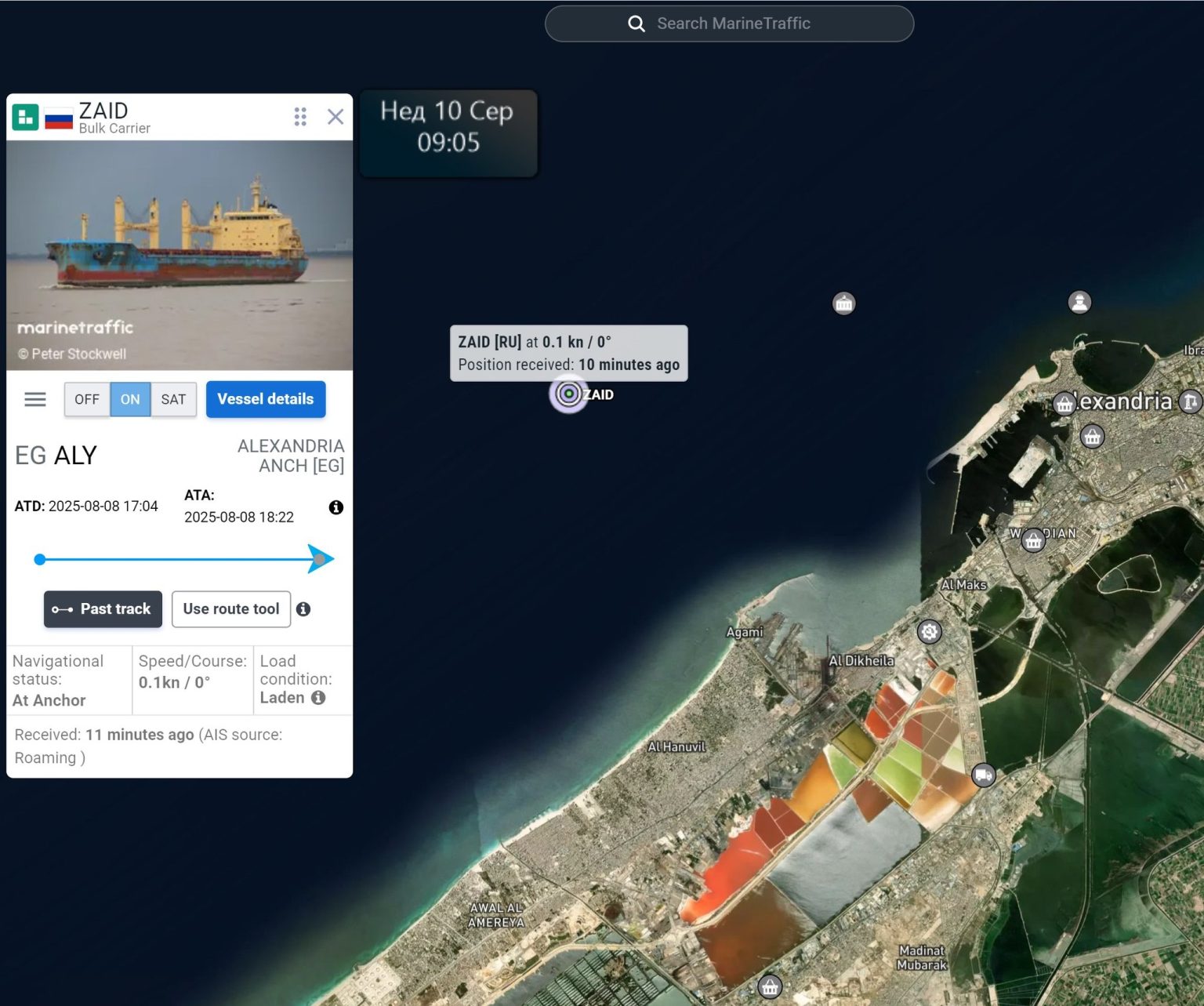Screen dimensions: 1204x1006
Task: Switch vessel label toggle to OFF
Action: pyautogui.click(x=87, y=400)
